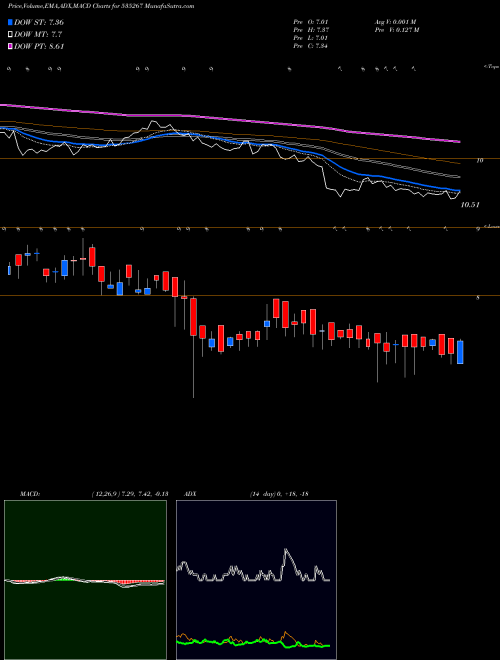Click the ADX panel title label
The height and width of the screenshot is (660, 500).
tap(191, 494)
